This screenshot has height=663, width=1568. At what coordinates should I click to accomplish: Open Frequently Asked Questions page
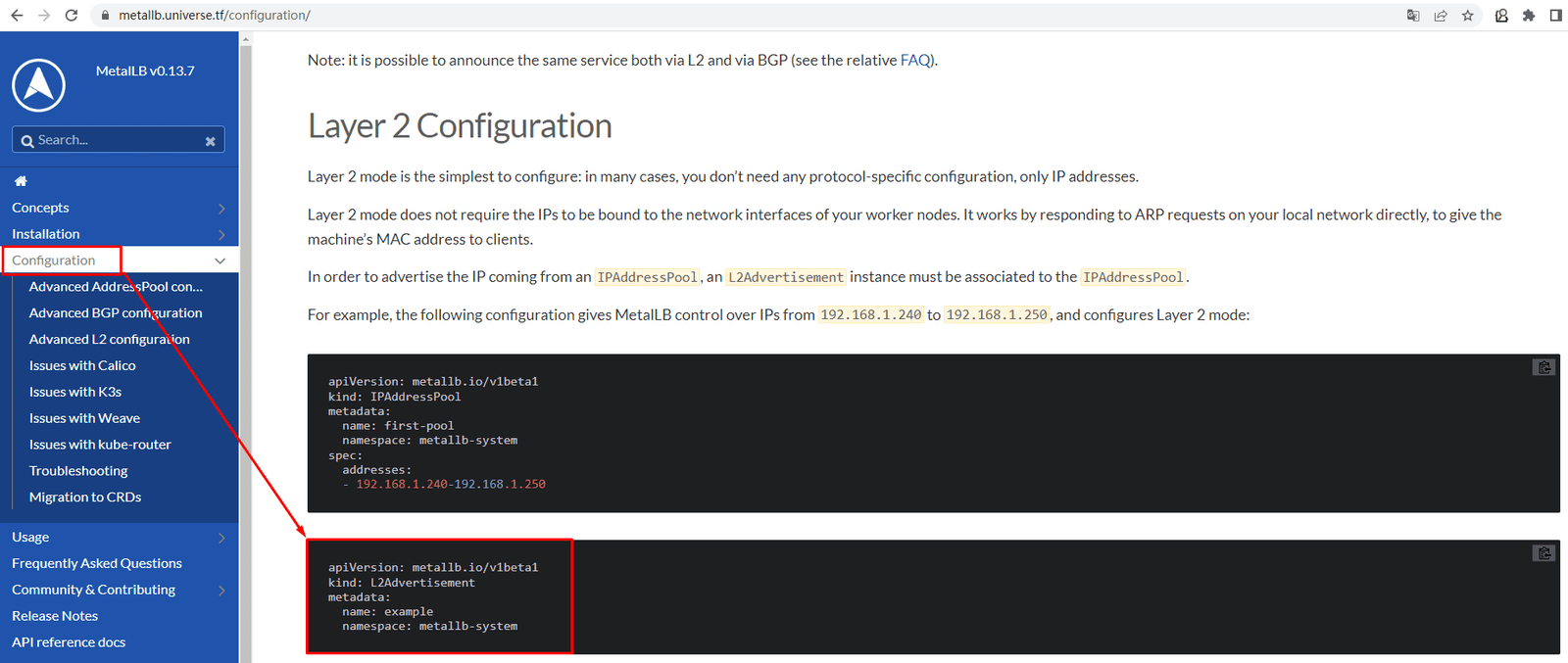click(97, 563)
